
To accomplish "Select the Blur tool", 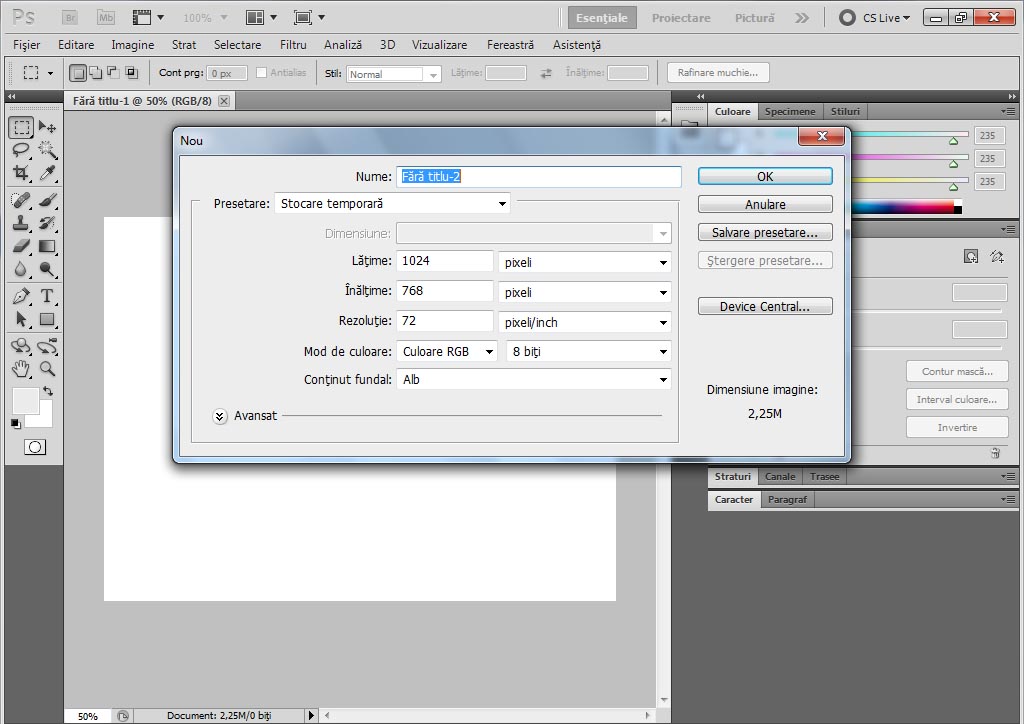I will point(21,269).
